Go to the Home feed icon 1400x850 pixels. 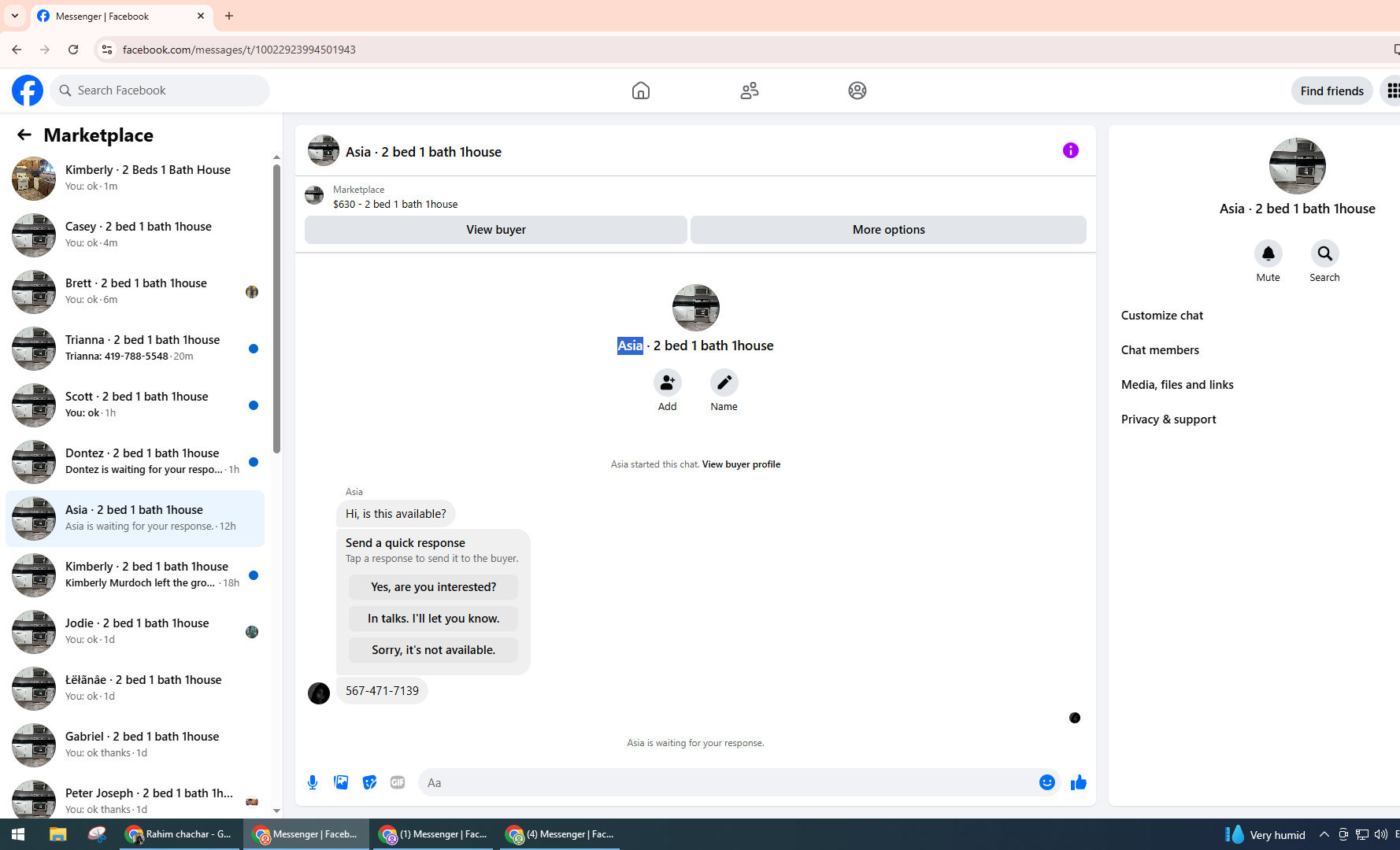(641, 91)
